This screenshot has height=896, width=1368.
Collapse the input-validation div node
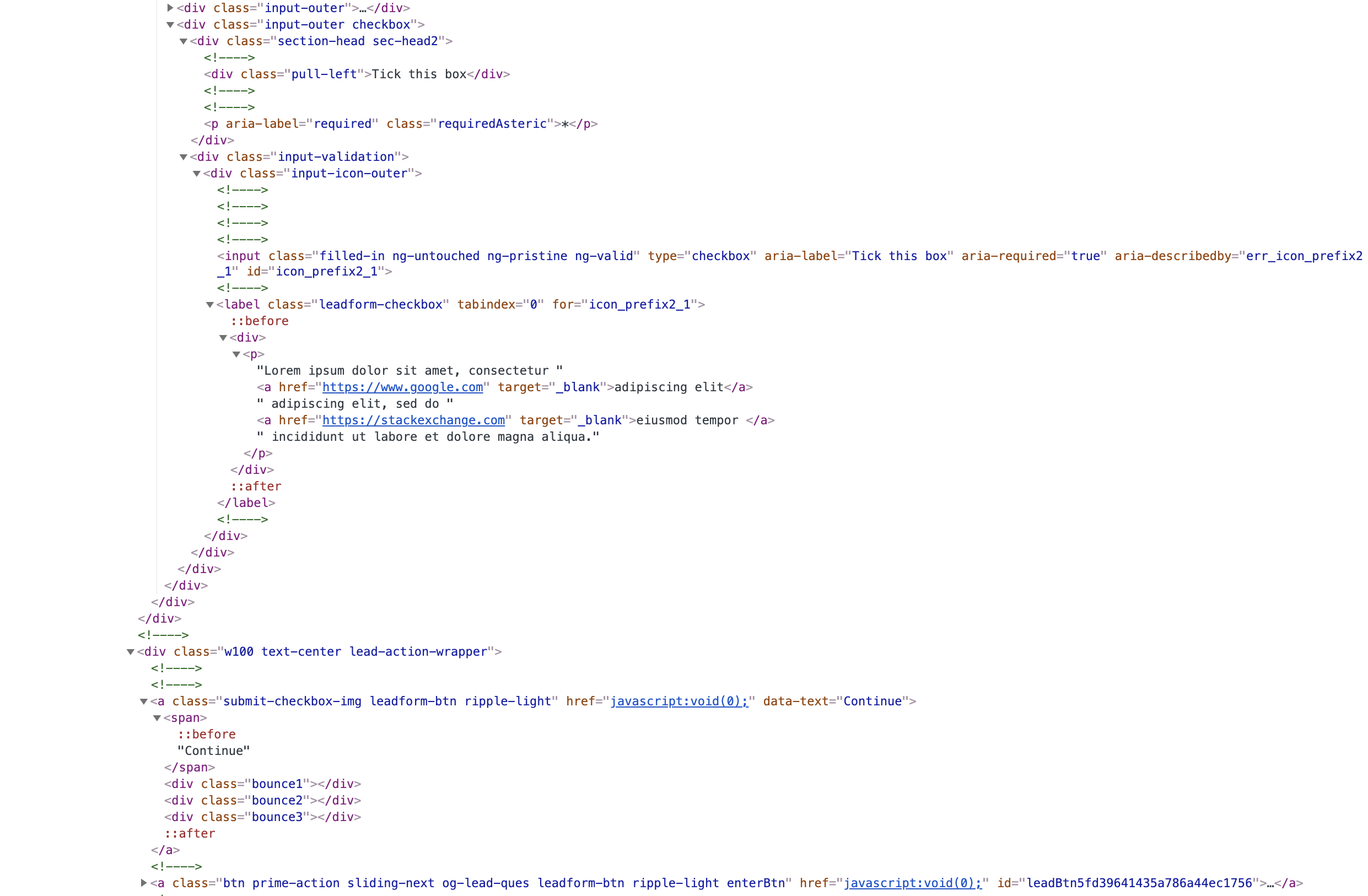[x=184, y=157]
